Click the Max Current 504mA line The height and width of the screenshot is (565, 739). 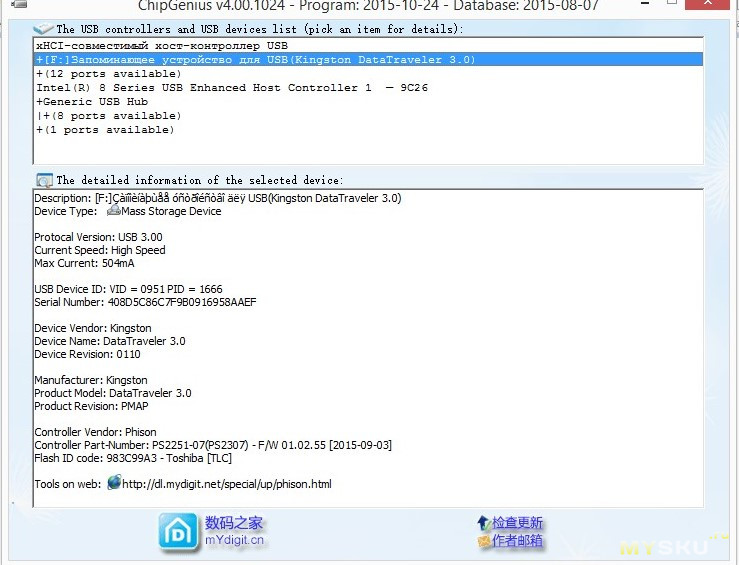coord(84,263)
